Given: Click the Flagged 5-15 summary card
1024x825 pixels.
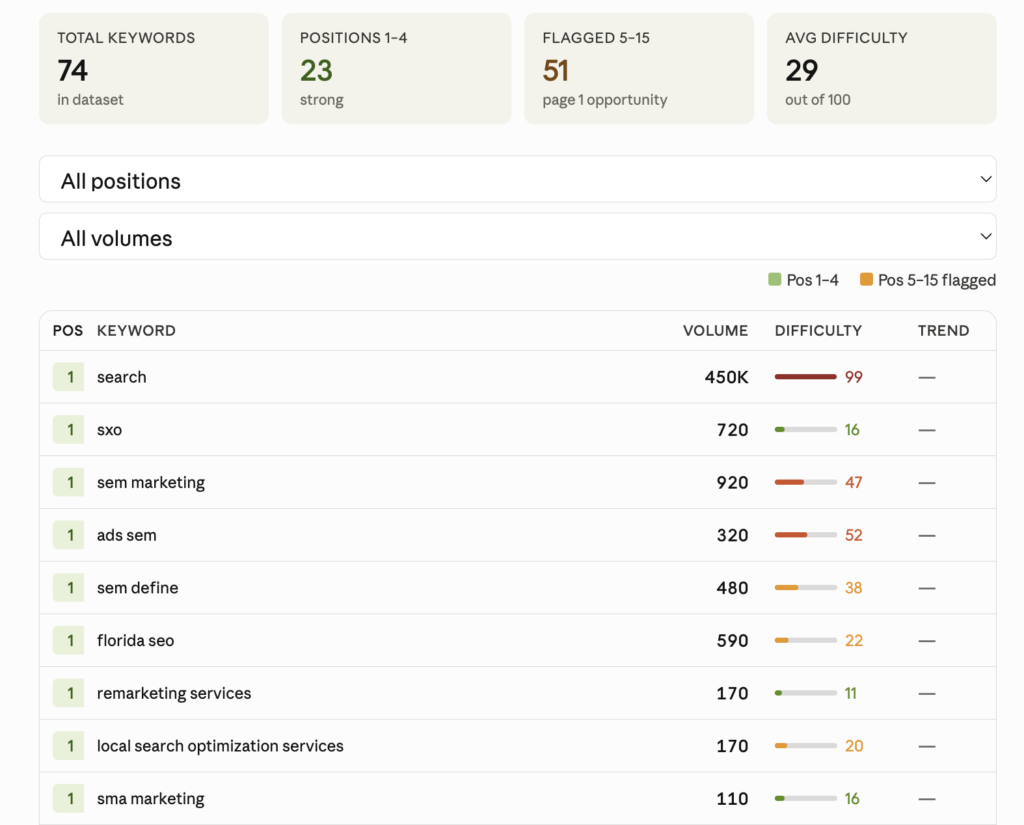Looking at the screenshot, I should 639,69.
